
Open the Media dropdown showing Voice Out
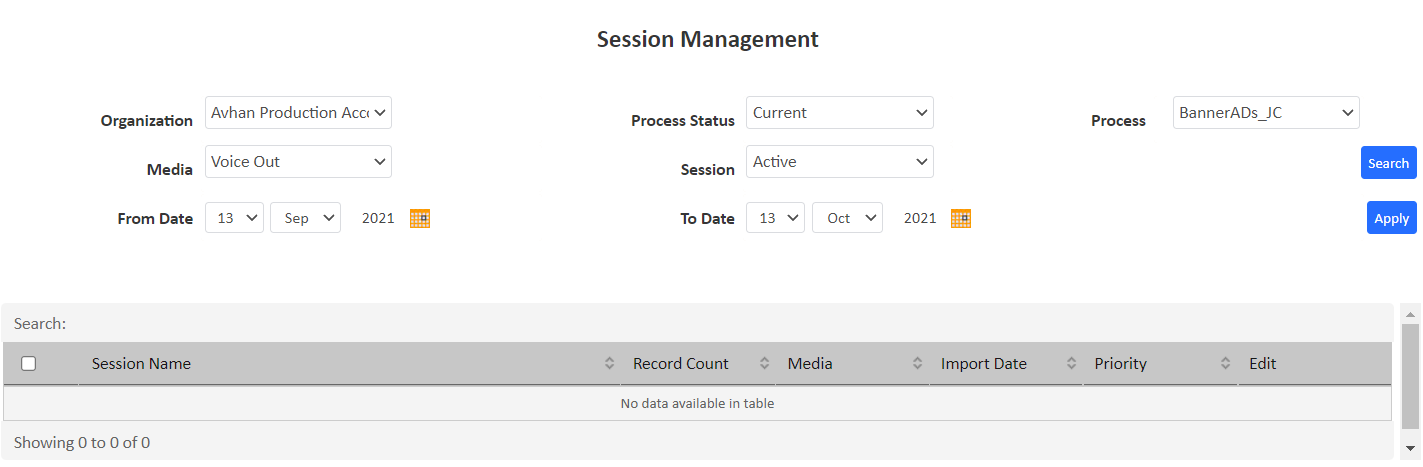(x=298, y=162)
